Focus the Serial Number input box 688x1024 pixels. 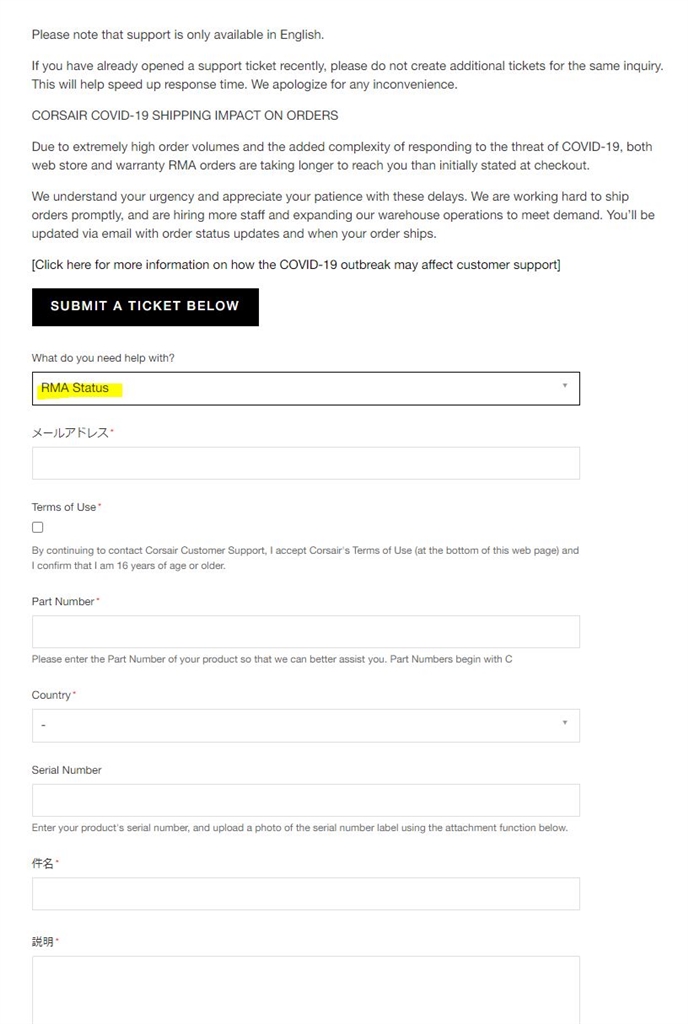pyautogui.click(x=305, y=800)
